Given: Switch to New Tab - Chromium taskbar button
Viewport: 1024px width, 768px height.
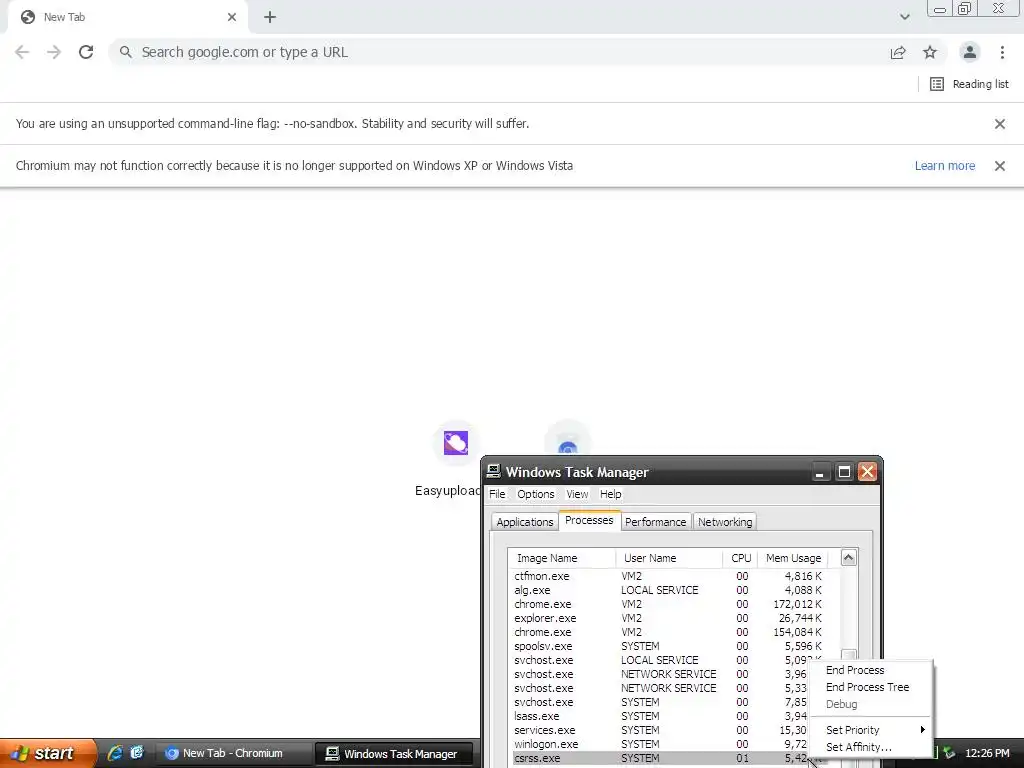Looking at the screenshot, I should (232, 754).
